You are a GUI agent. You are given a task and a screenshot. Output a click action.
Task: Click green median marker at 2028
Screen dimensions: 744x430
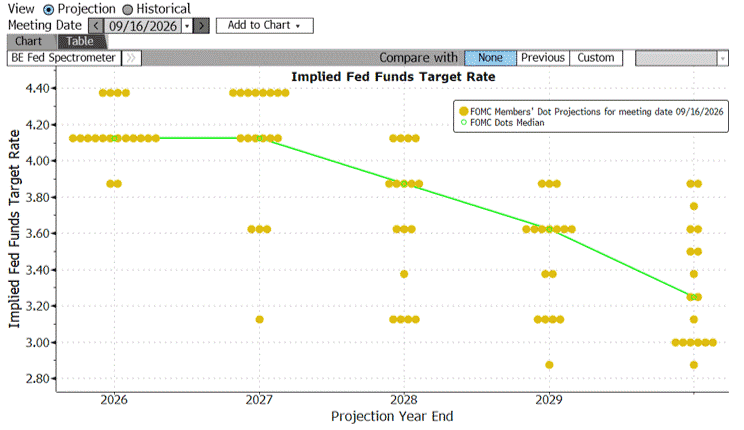point(404,184)
